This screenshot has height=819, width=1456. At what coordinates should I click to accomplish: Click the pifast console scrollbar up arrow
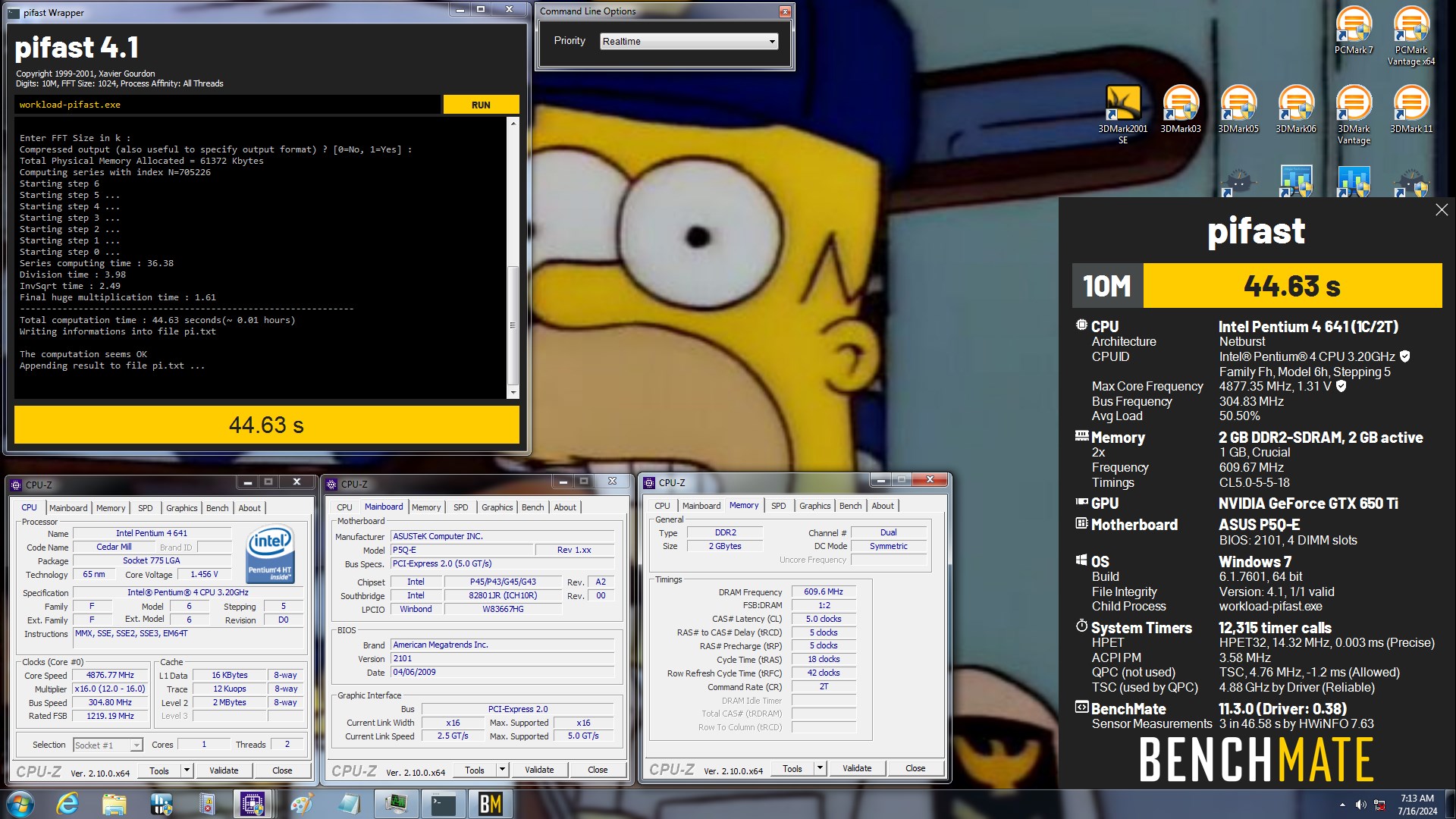513,123
